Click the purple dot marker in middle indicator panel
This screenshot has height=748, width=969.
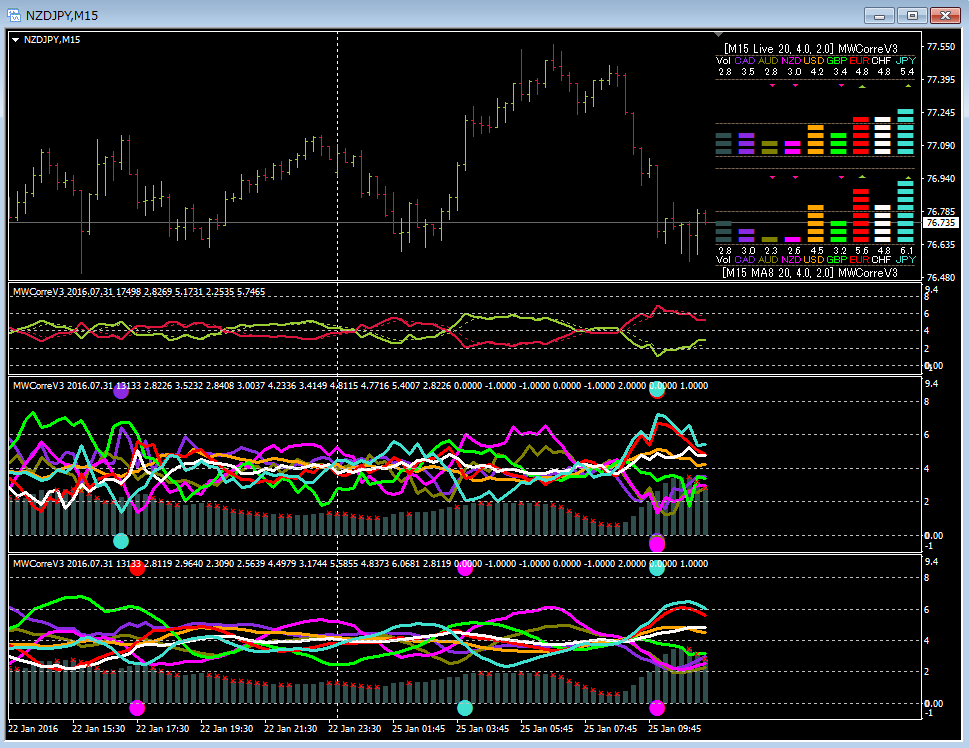[x=121, y=392]
